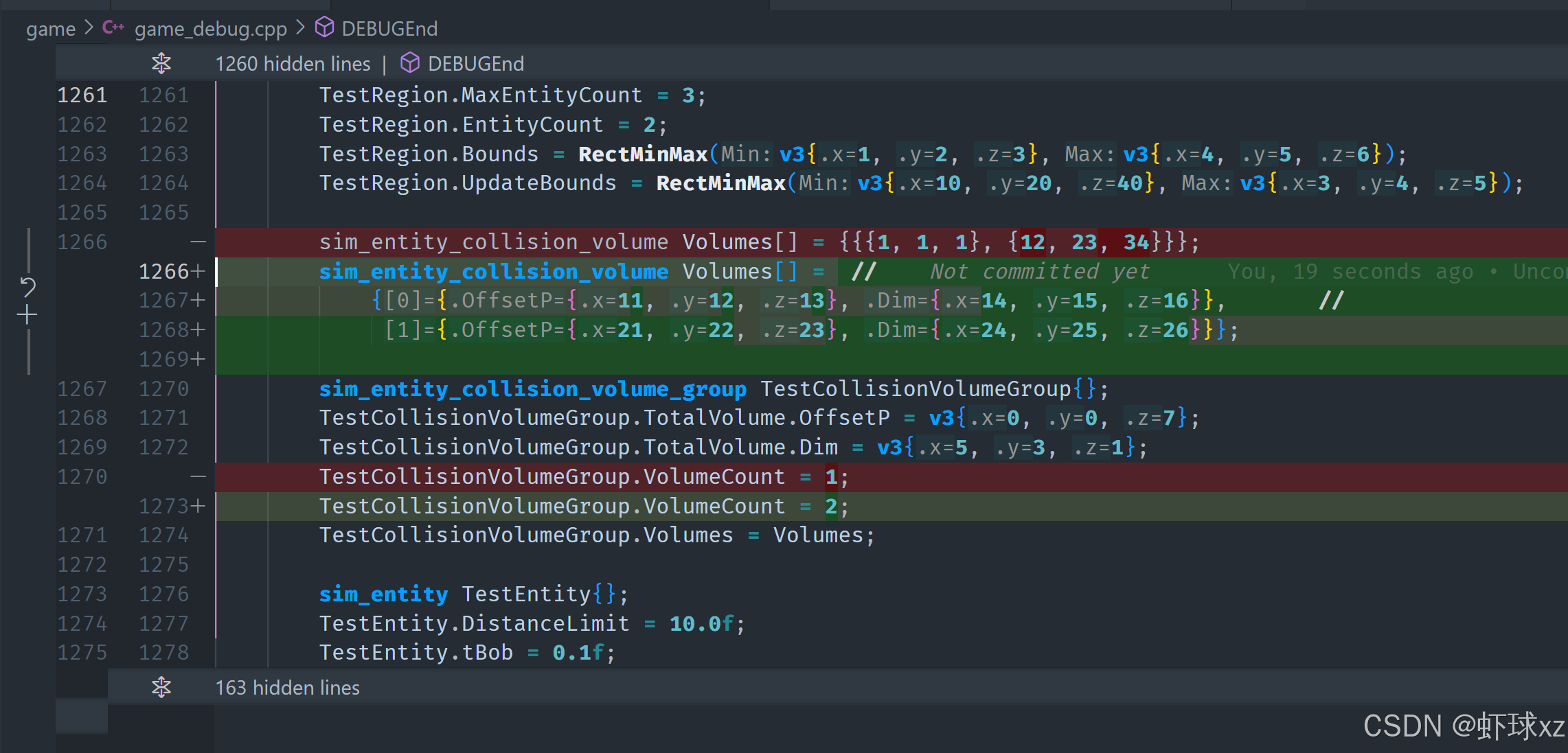Screen dimensions: 1568x753
Task: Click the RectMinMax call on Bounds line
Action: 643,154
